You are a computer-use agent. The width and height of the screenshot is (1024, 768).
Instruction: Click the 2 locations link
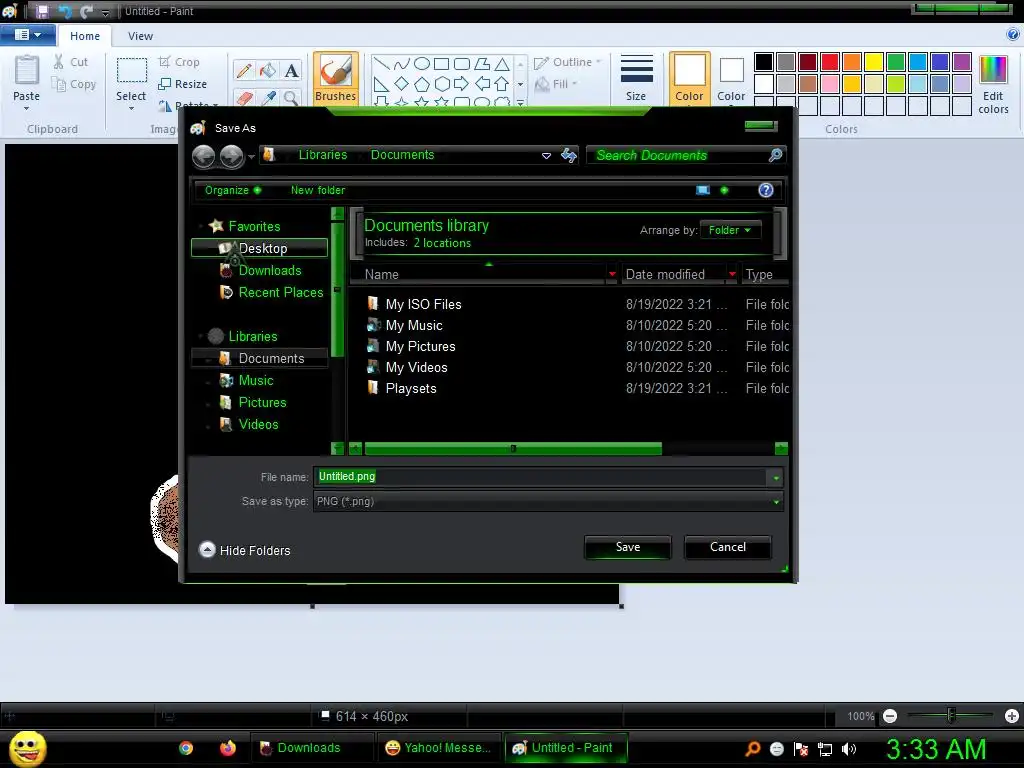pos(442,243)
